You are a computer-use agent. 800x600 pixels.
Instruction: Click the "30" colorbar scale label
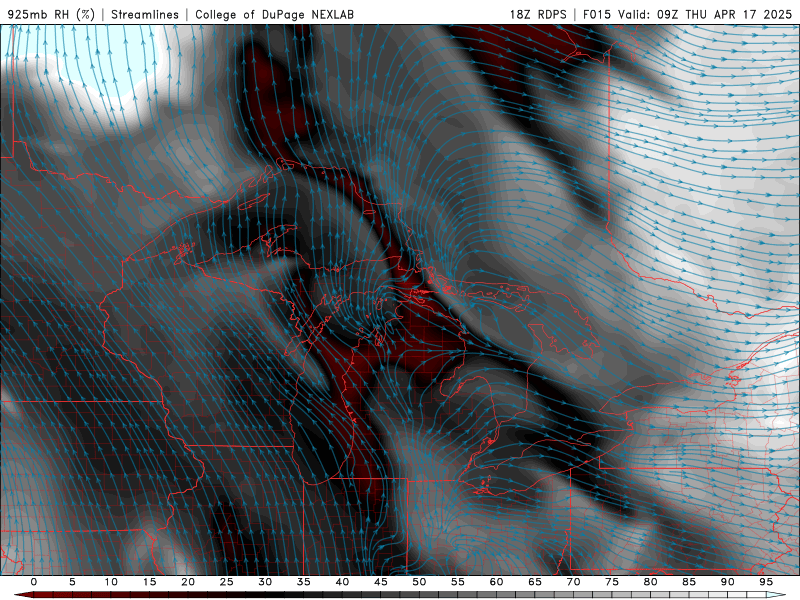[265, 582]
